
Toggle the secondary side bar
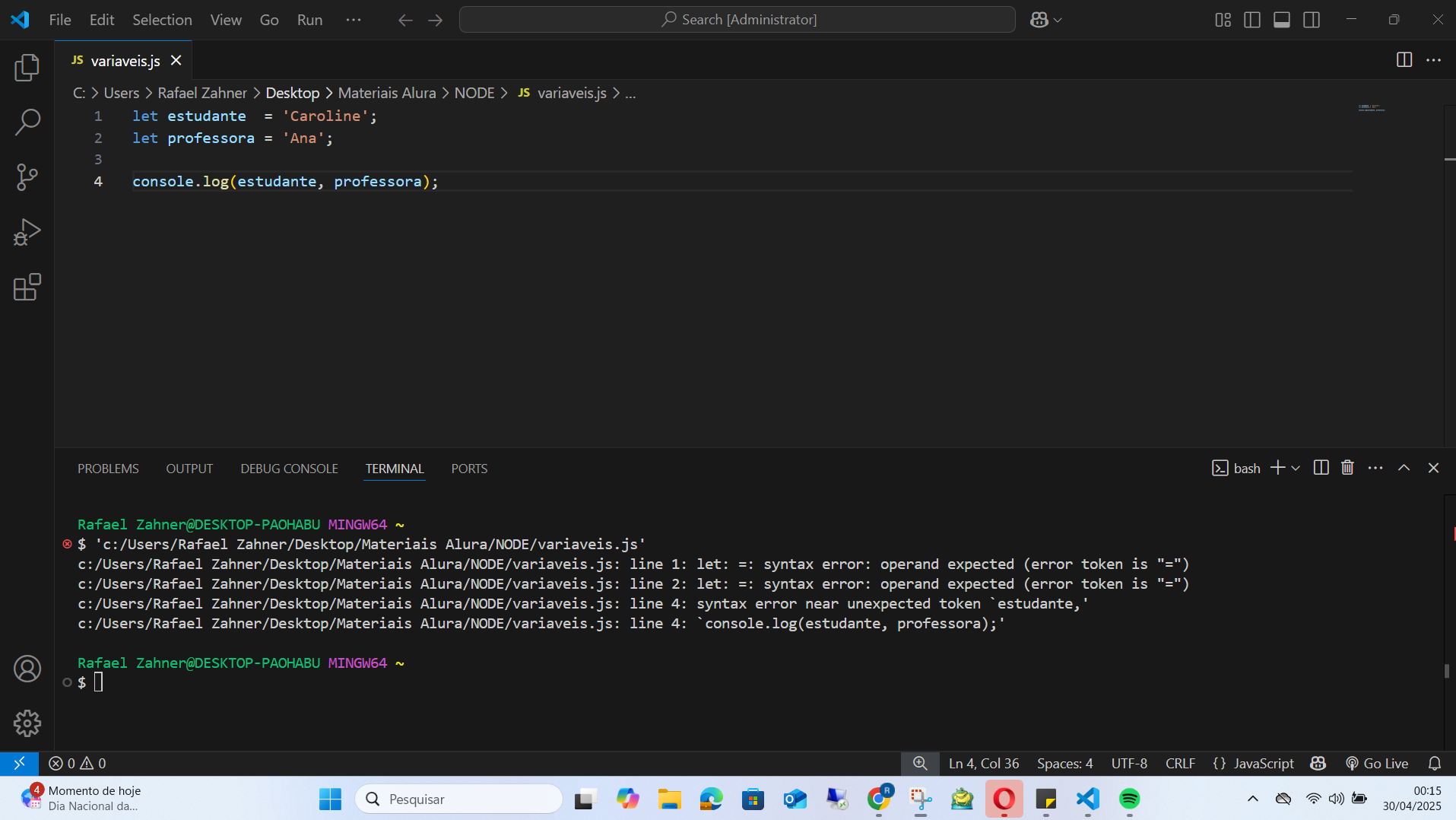pos(1312,20)
